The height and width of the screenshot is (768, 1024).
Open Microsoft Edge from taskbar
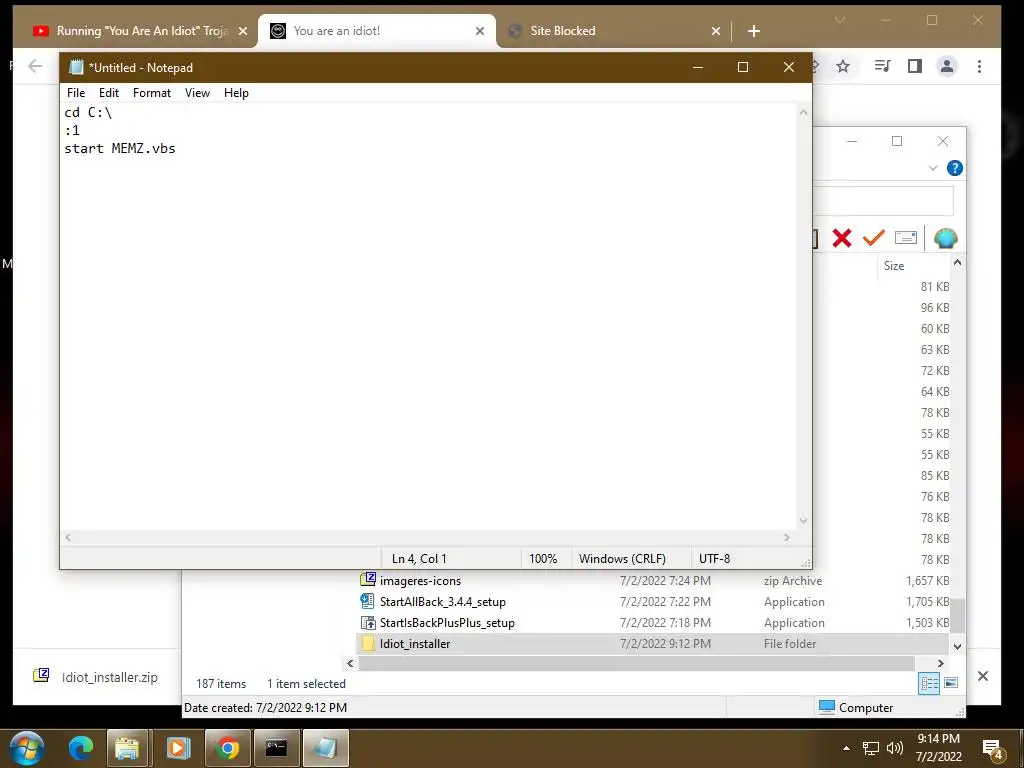click(81, 748)
